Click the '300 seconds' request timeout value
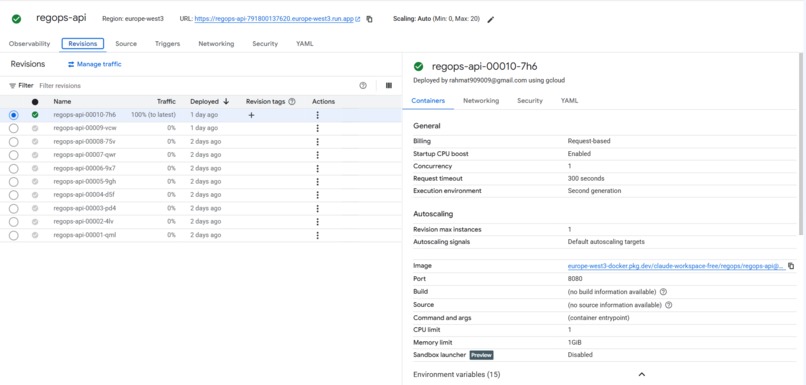The width and height of the screenshot is (806, 385). point(586,178)
